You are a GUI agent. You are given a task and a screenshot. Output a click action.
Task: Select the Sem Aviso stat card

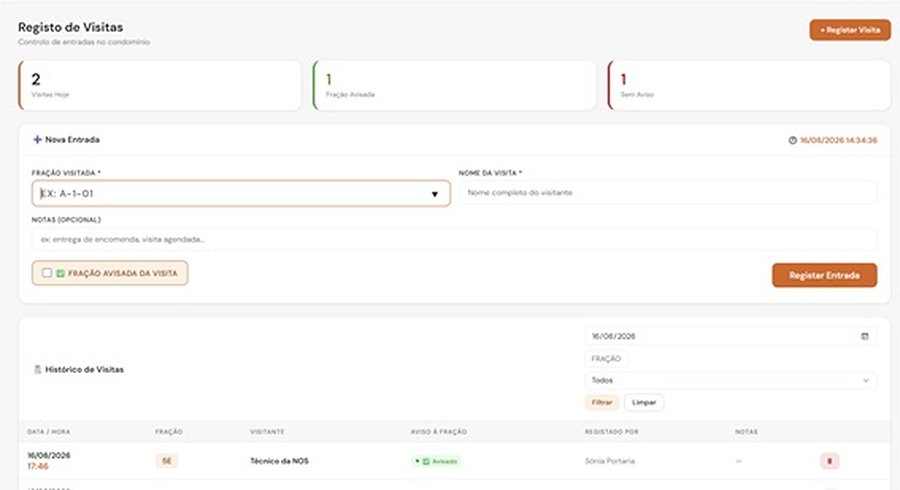[749, 85]
